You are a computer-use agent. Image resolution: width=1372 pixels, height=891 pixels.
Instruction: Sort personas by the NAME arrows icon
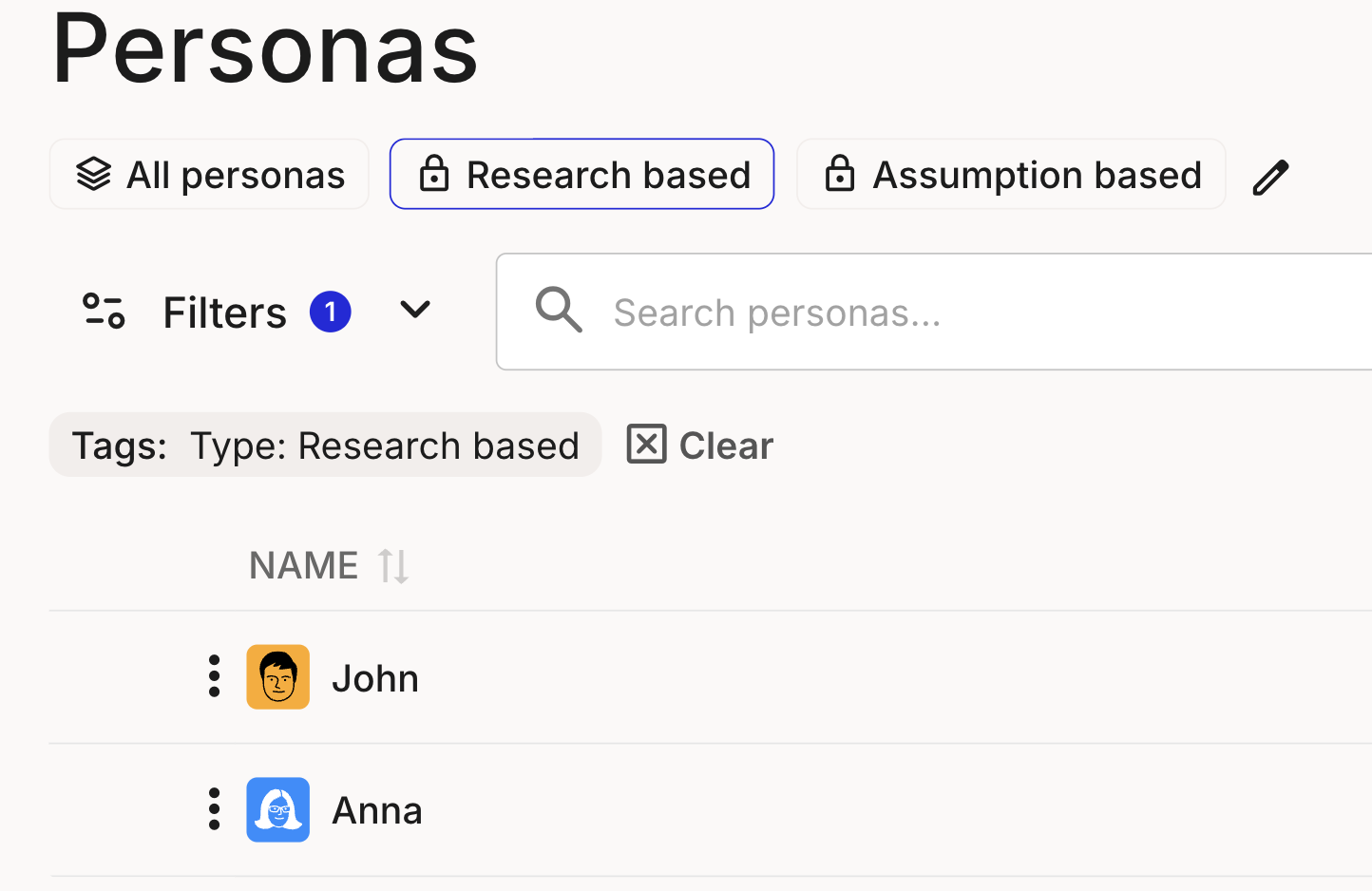tap(393, 566)
